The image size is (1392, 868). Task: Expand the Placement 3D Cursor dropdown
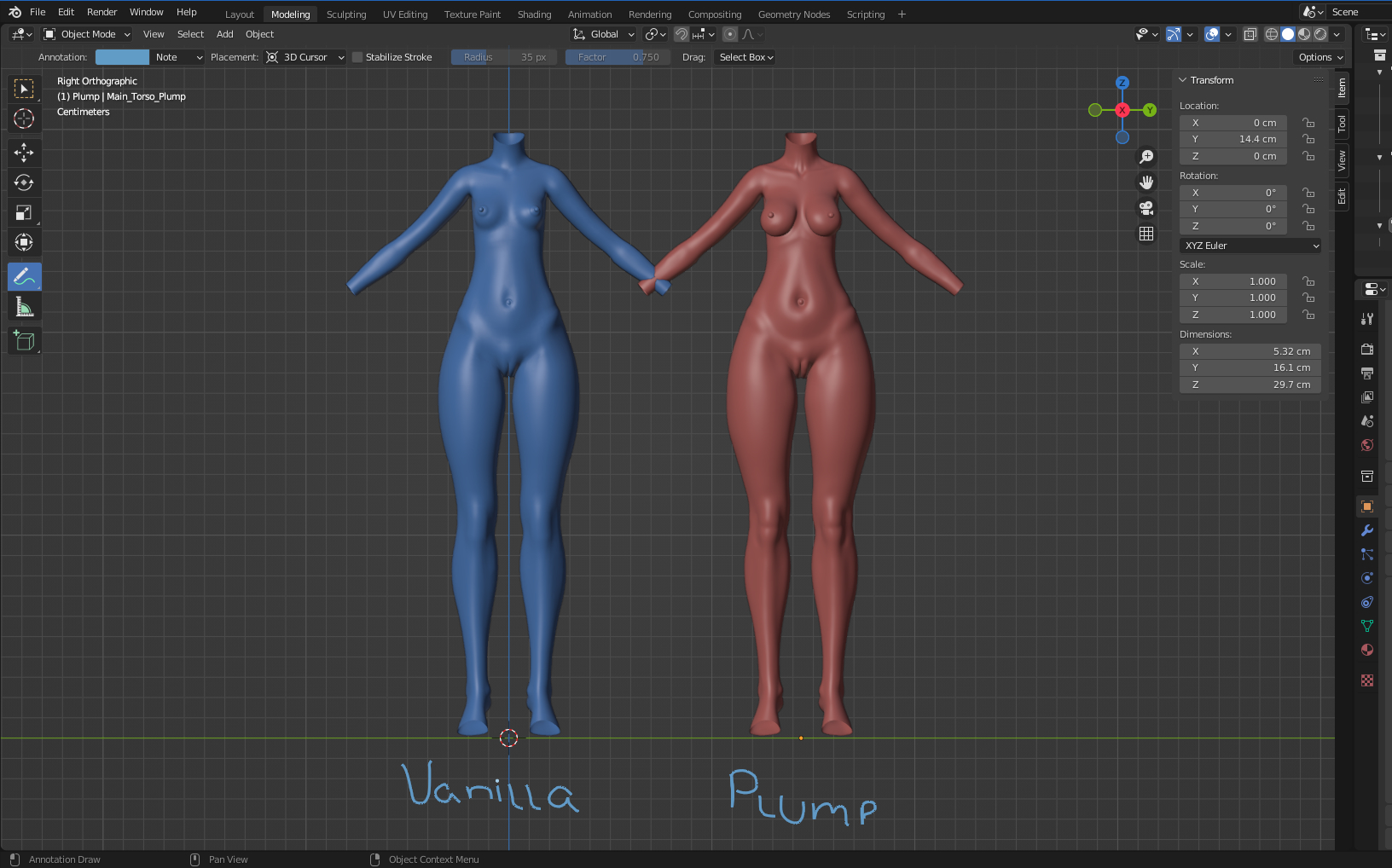(305, 57)
